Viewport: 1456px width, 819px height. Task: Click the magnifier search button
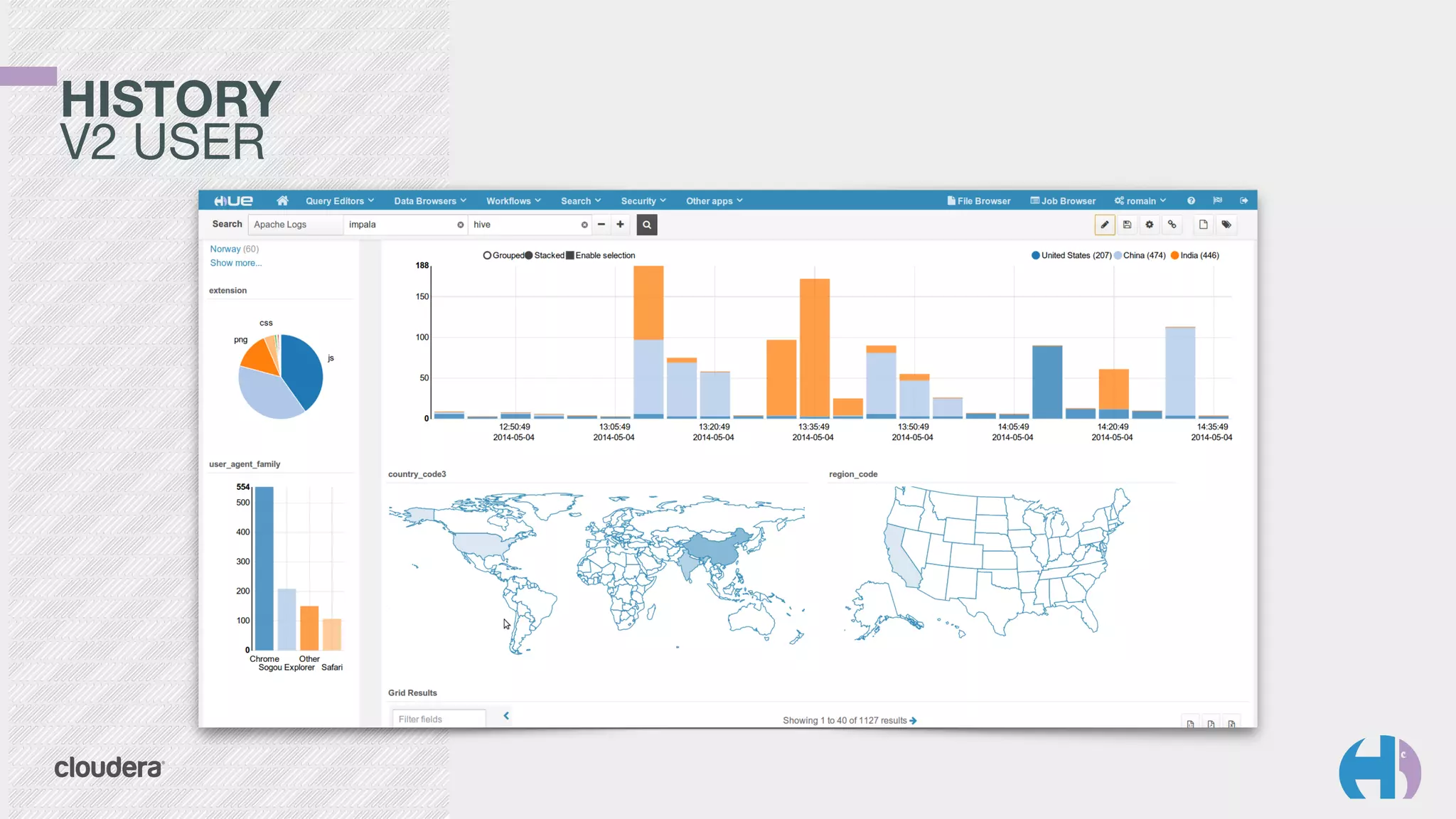pyautogui.click(x=646, y=225)
